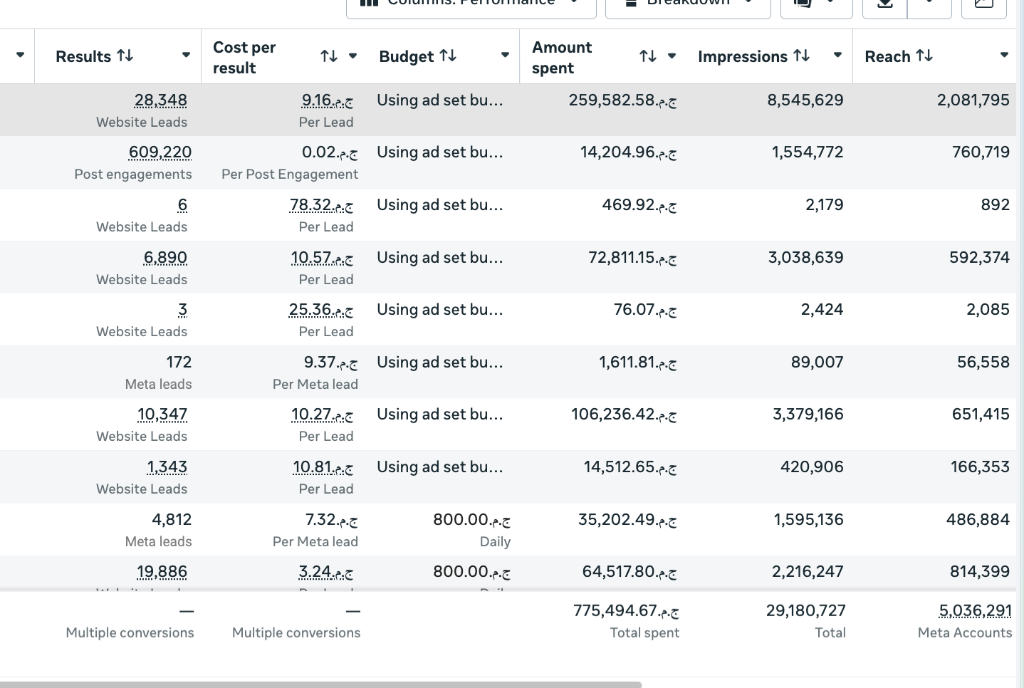Viewport: 1024px width, 688px height.
Task: Select the 72,811.15 amount spent cell
Action: (632, 258)
